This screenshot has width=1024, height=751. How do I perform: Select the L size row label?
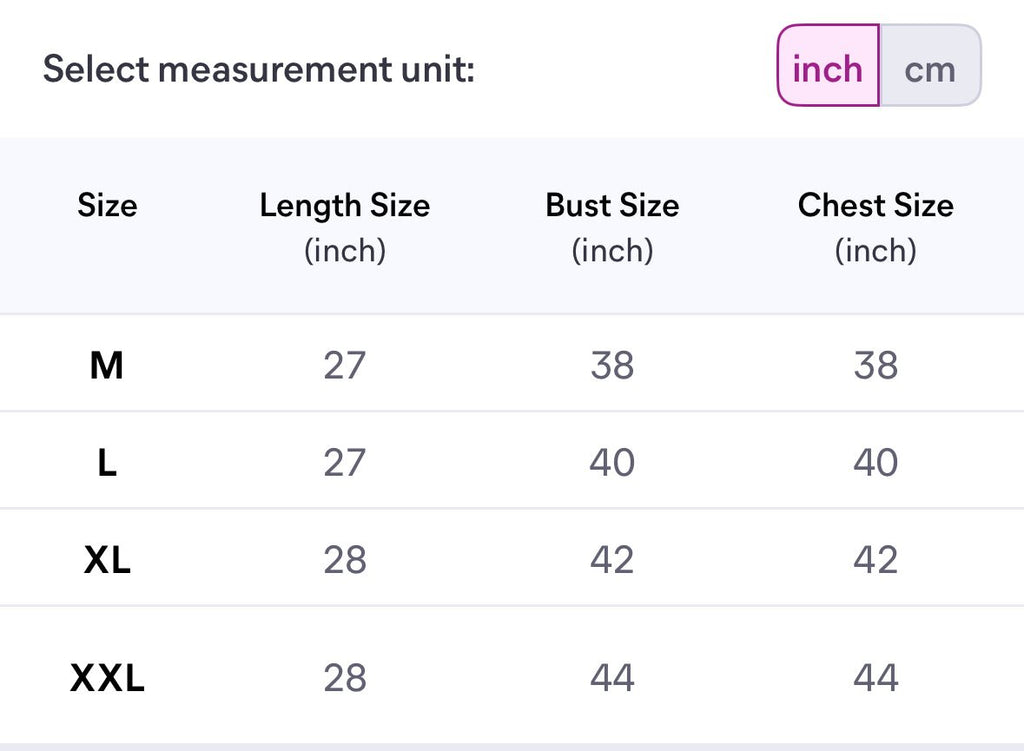coord(106,463)
